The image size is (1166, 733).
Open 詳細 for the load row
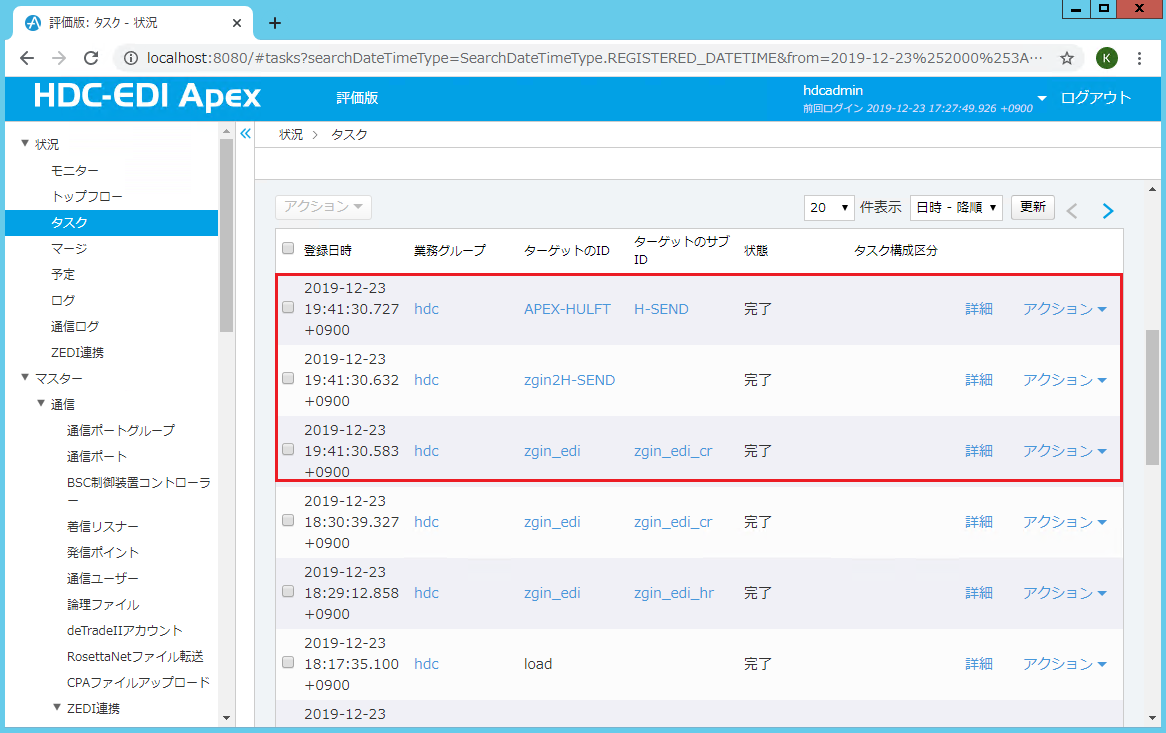click(979, 664)
